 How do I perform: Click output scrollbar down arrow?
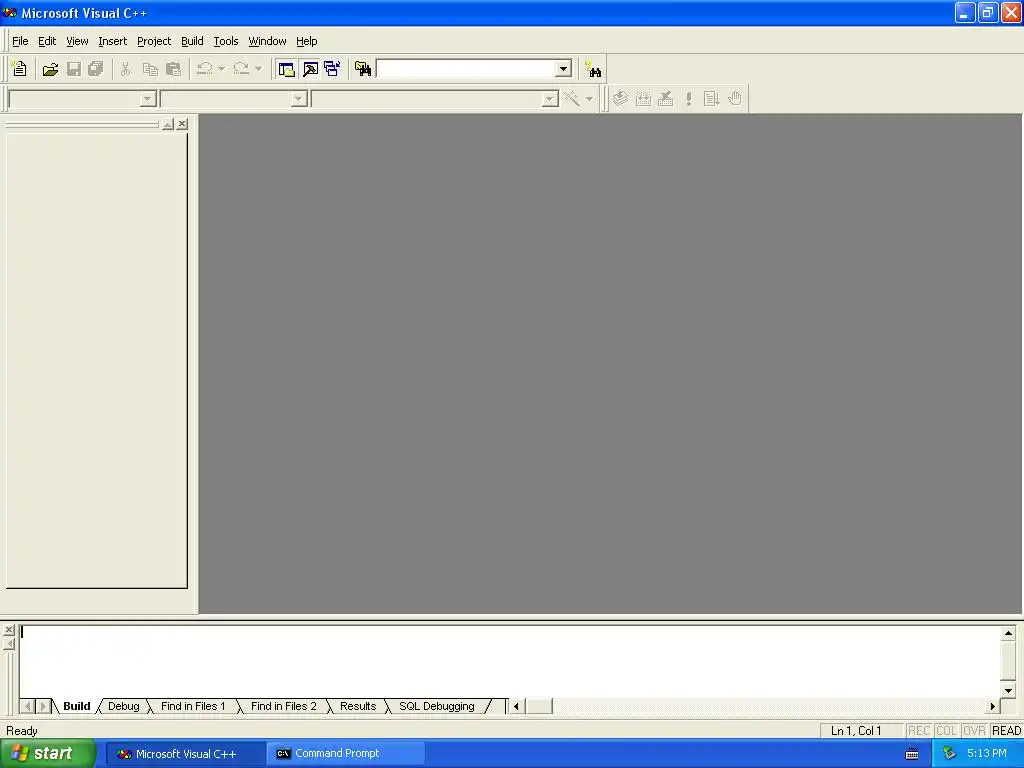click(1008, 690)
